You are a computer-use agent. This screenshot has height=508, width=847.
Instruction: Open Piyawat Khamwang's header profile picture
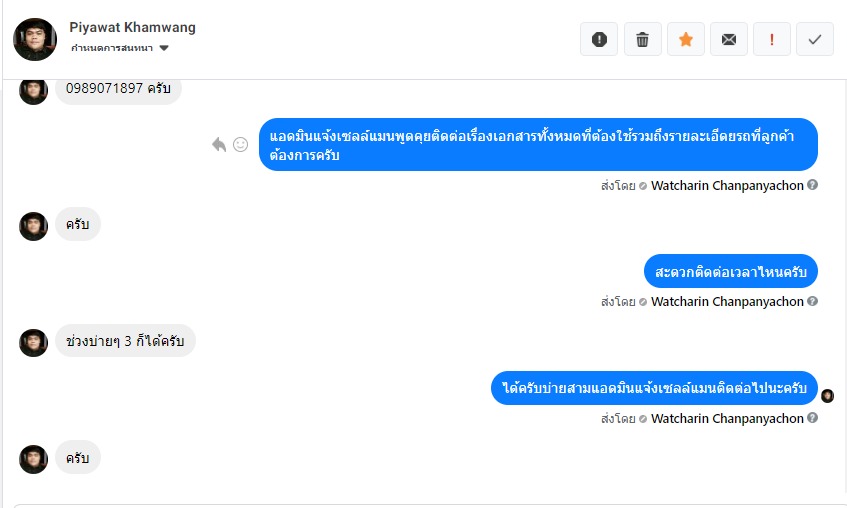pyautogui.click(x=34, y=39)
